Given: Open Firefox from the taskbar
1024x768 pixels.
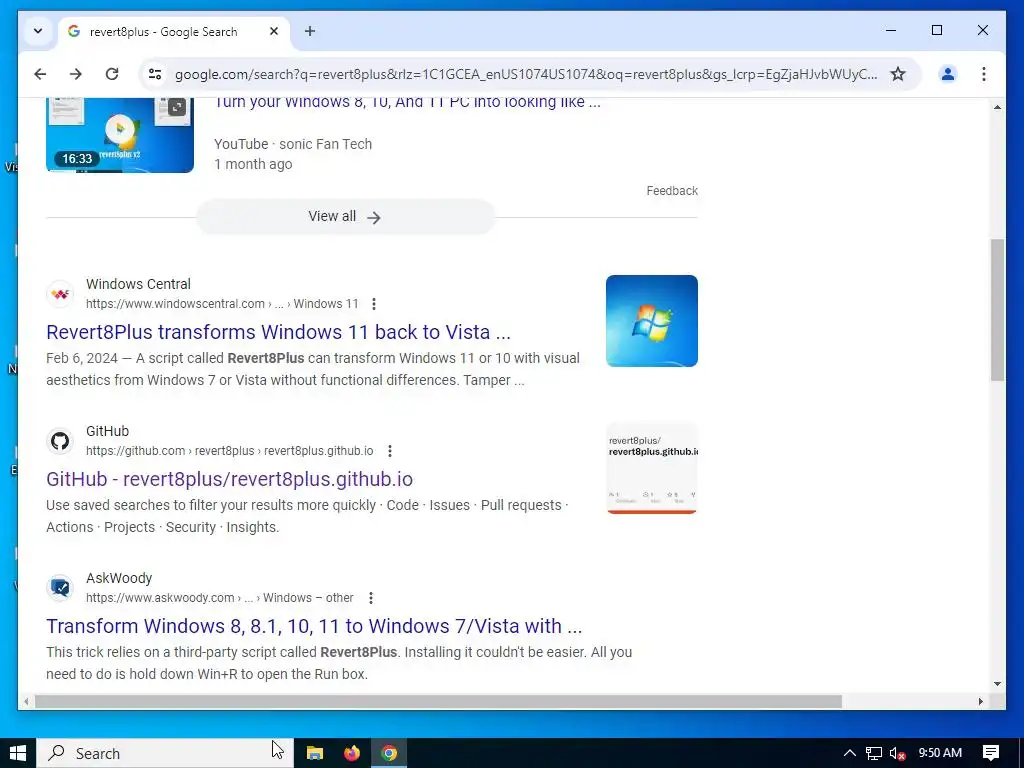Looking at the screenshot, I should [352, 753].
